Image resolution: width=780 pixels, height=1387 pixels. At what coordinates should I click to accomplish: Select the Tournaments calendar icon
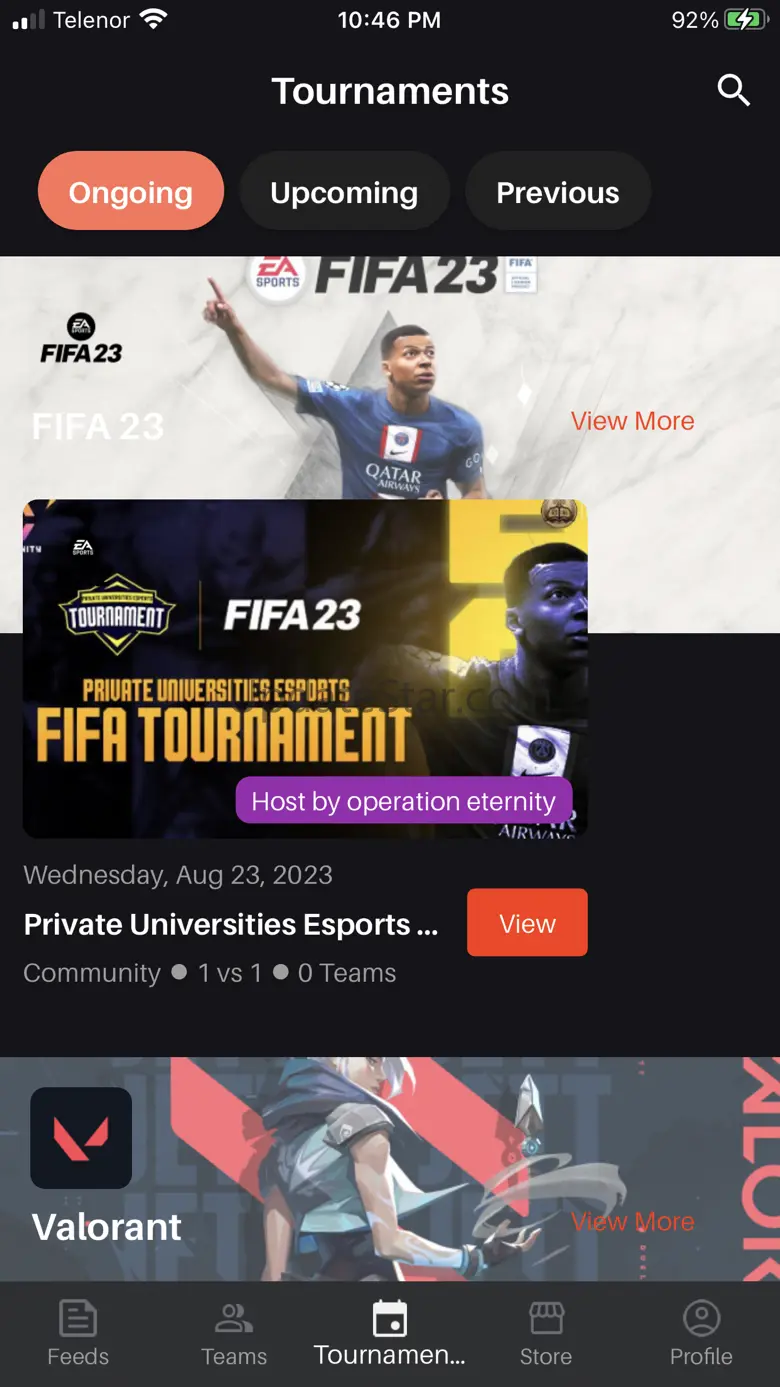pyautogui.click(x=389, y=1318)
